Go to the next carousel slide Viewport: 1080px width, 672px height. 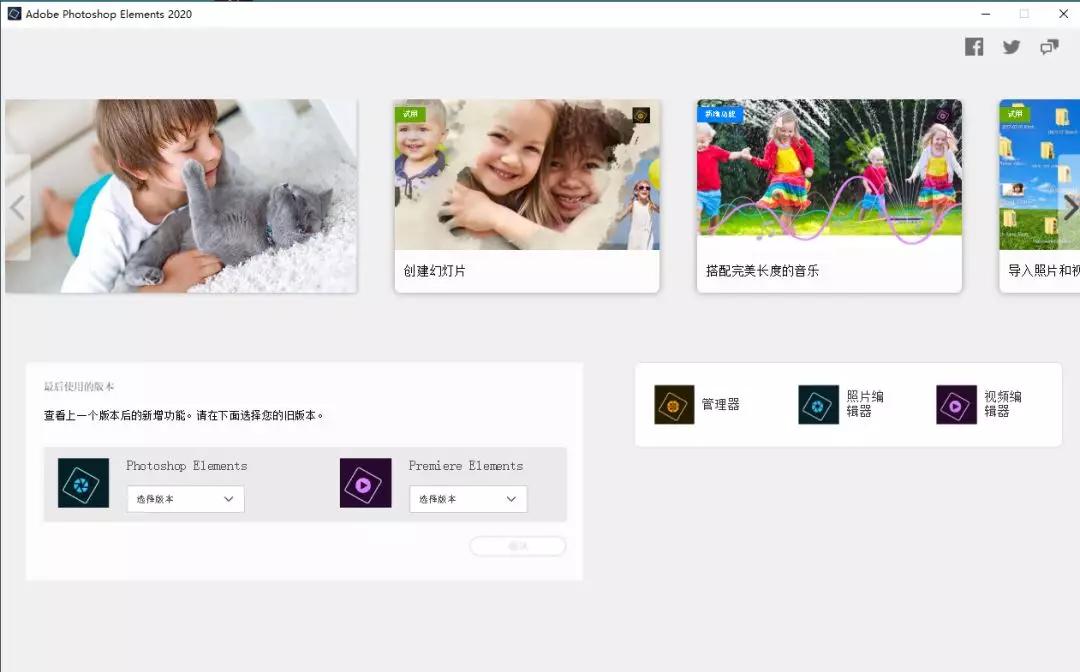click(x=1070, y=207)
